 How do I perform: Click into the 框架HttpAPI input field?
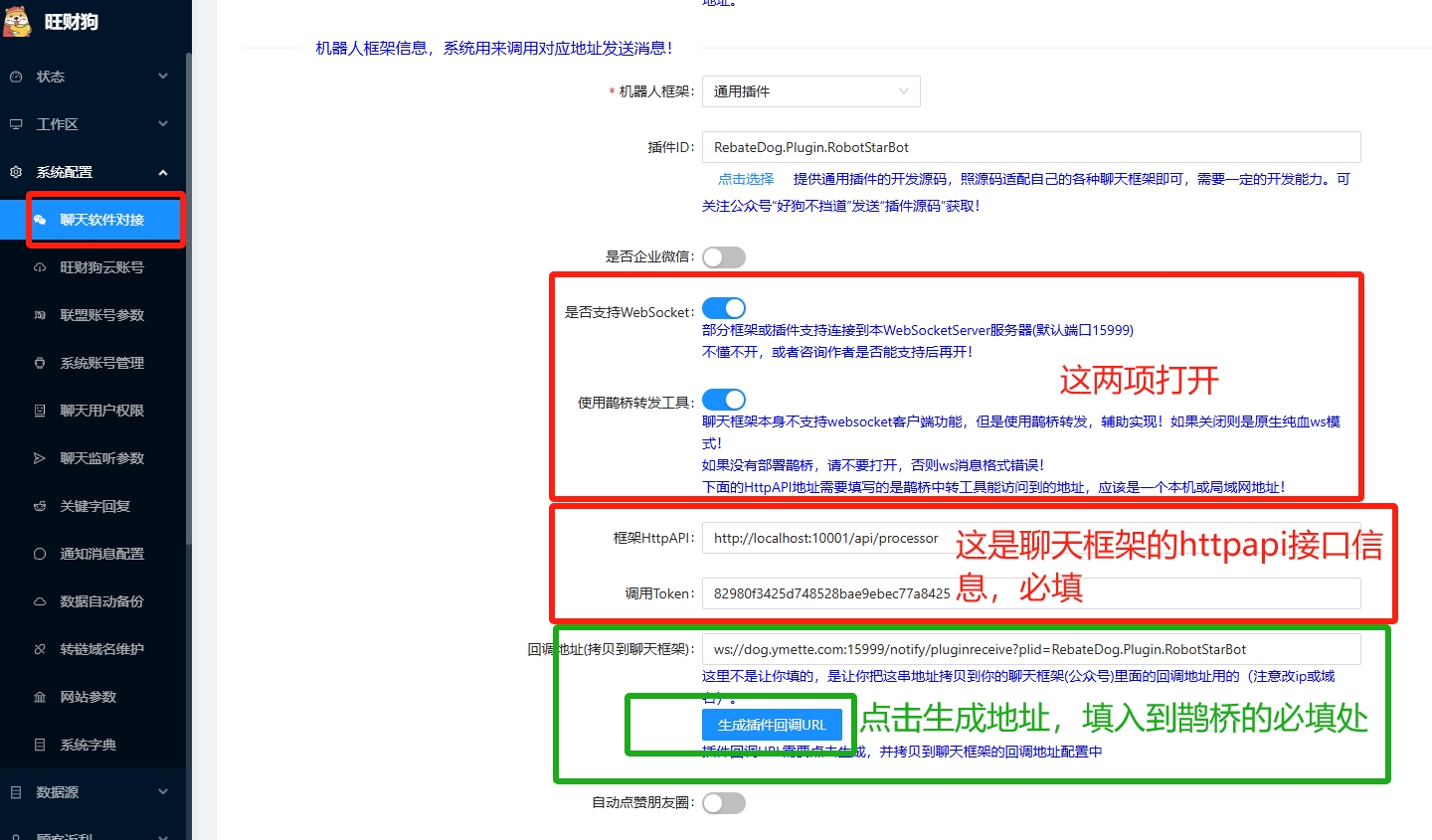click(x=825, y=538)
